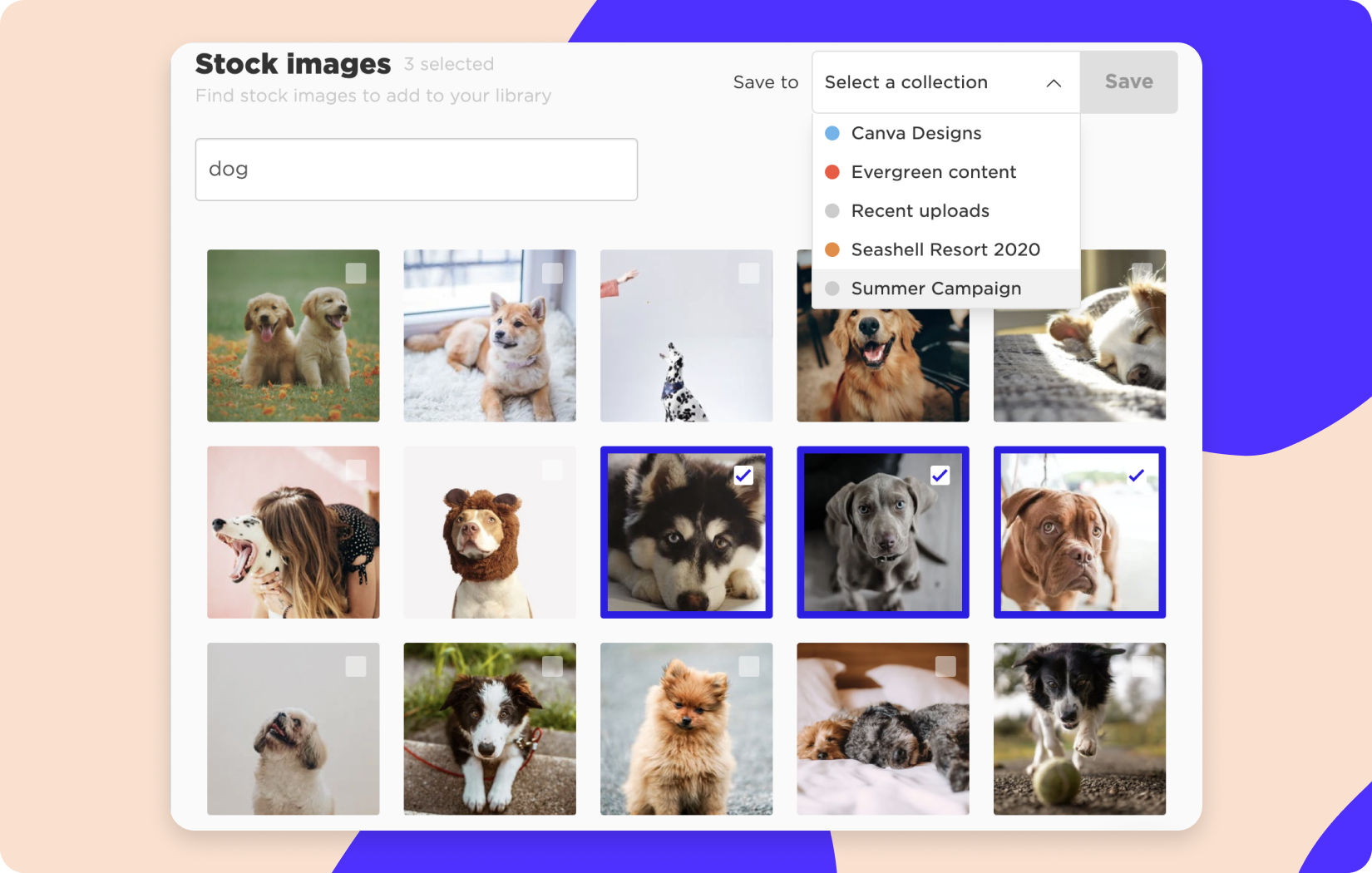
Task: Open the woman hugging dalmatian thumbnail
Action: pos(294,532)
